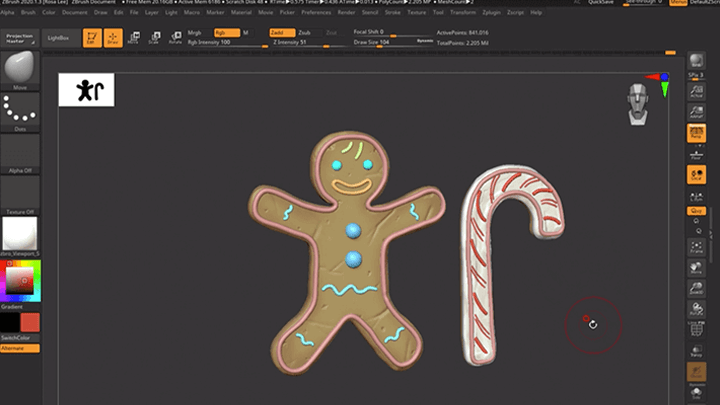Viewport: 720px width, 405px height.
Task: Select the Scale transform tool icon
Action: pos(154,38)
